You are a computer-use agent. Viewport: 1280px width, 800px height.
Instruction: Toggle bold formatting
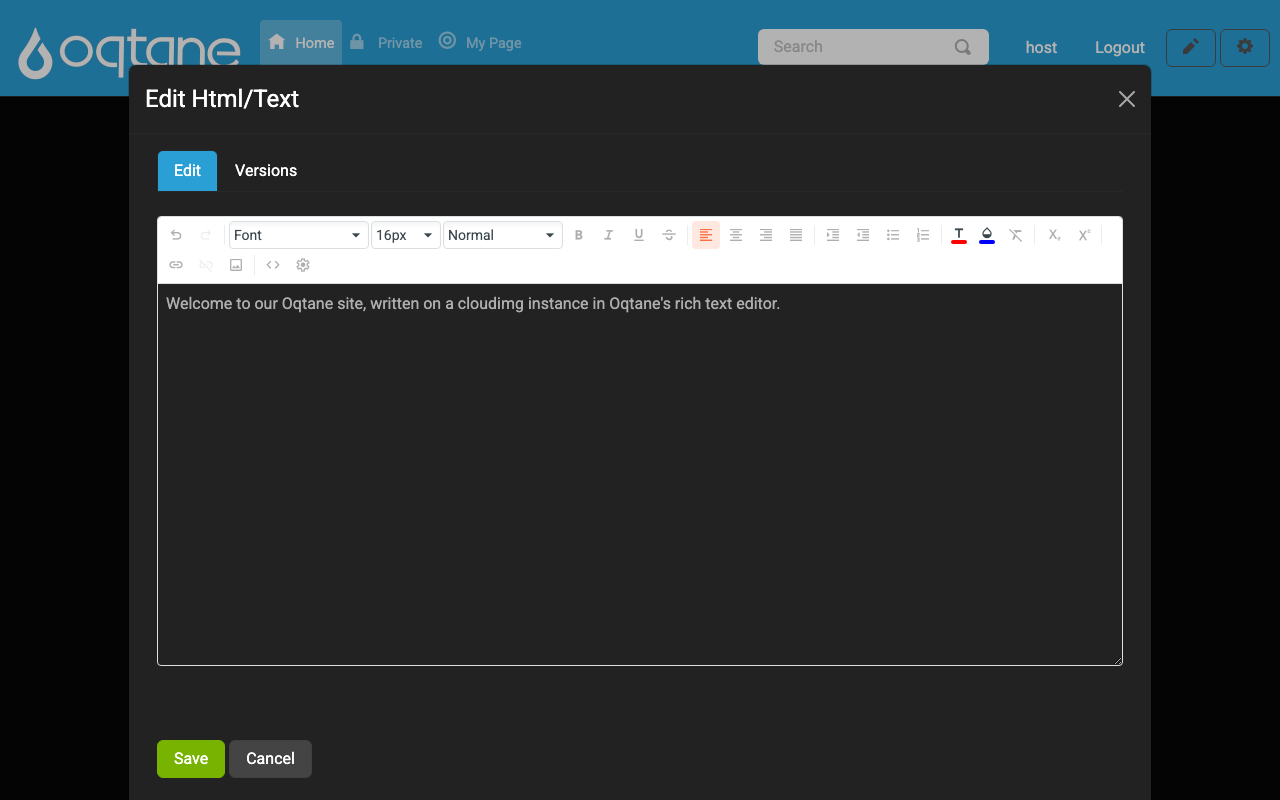coord(579,235)
